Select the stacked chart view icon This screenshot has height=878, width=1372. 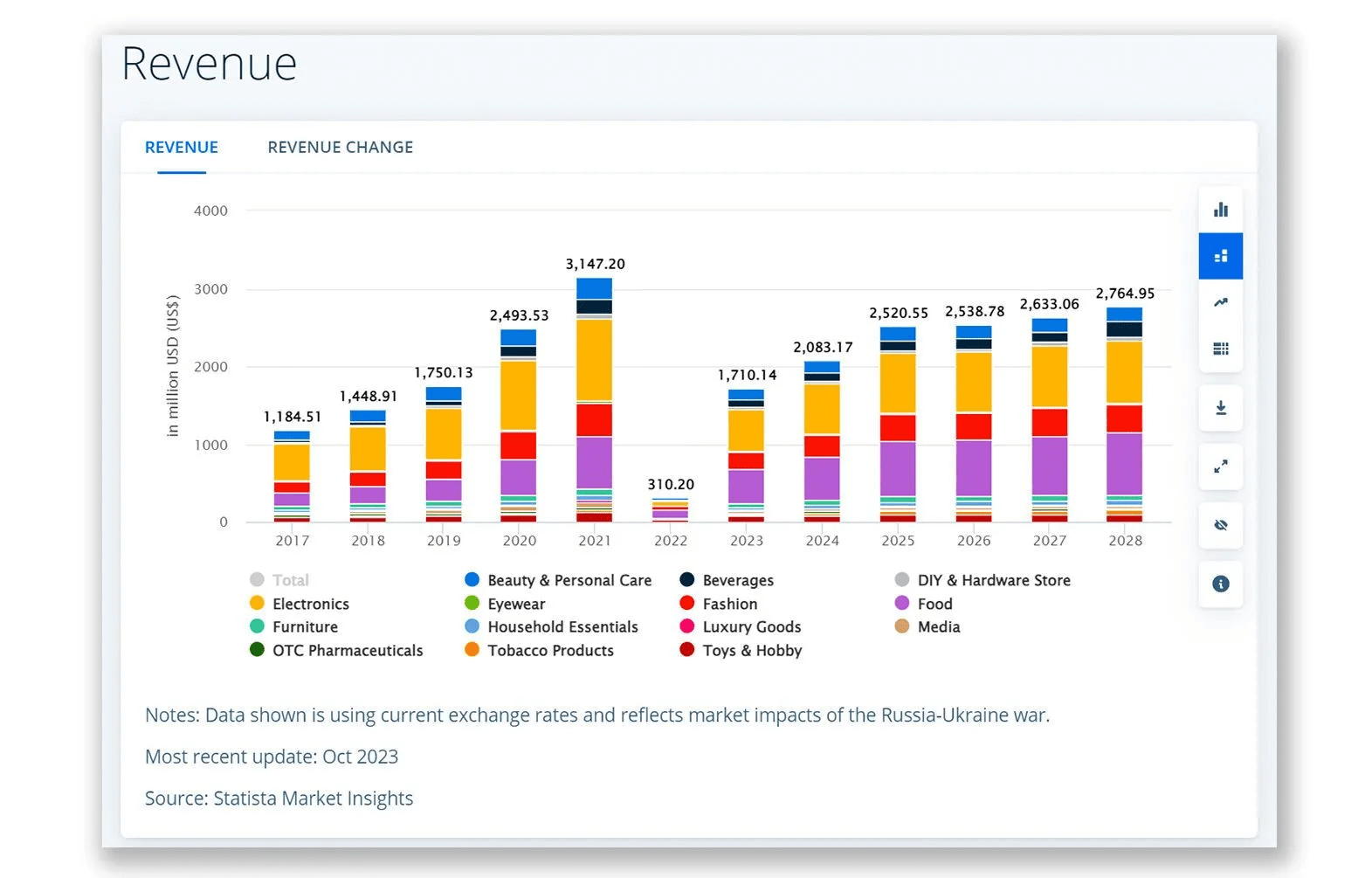pyautogui.click(x=1220, y=256)
